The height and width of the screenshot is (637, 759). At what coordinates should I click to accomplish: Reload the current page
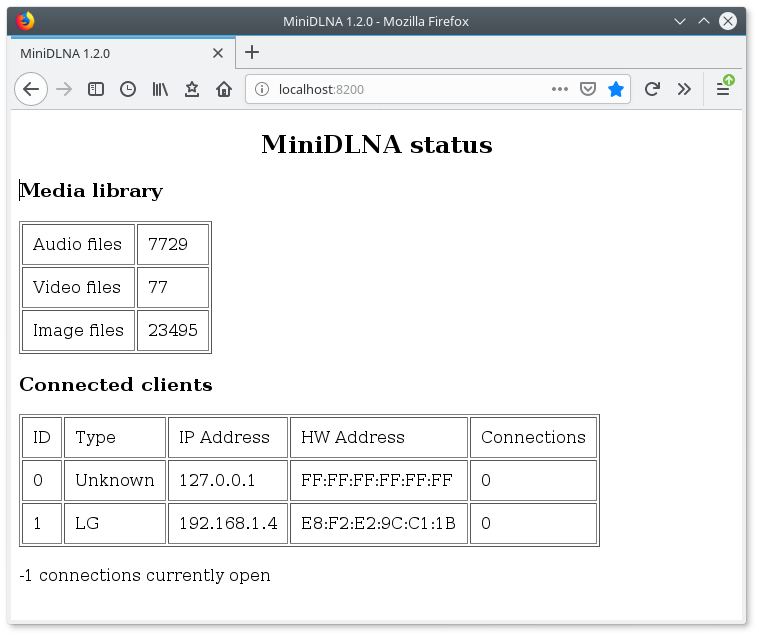click(652, 89)
